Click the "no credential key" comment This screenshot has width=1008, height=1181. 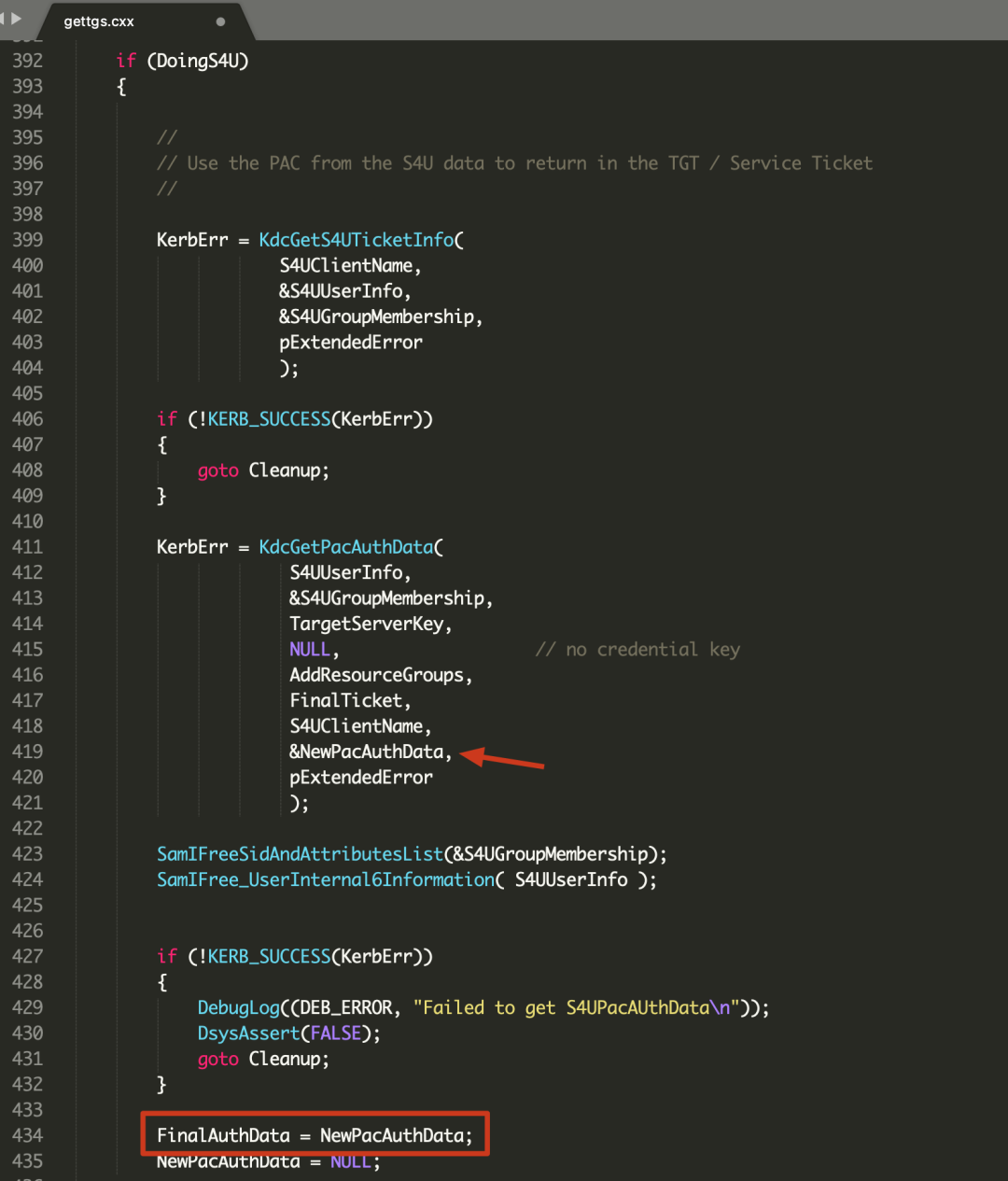tap(637, 650)
